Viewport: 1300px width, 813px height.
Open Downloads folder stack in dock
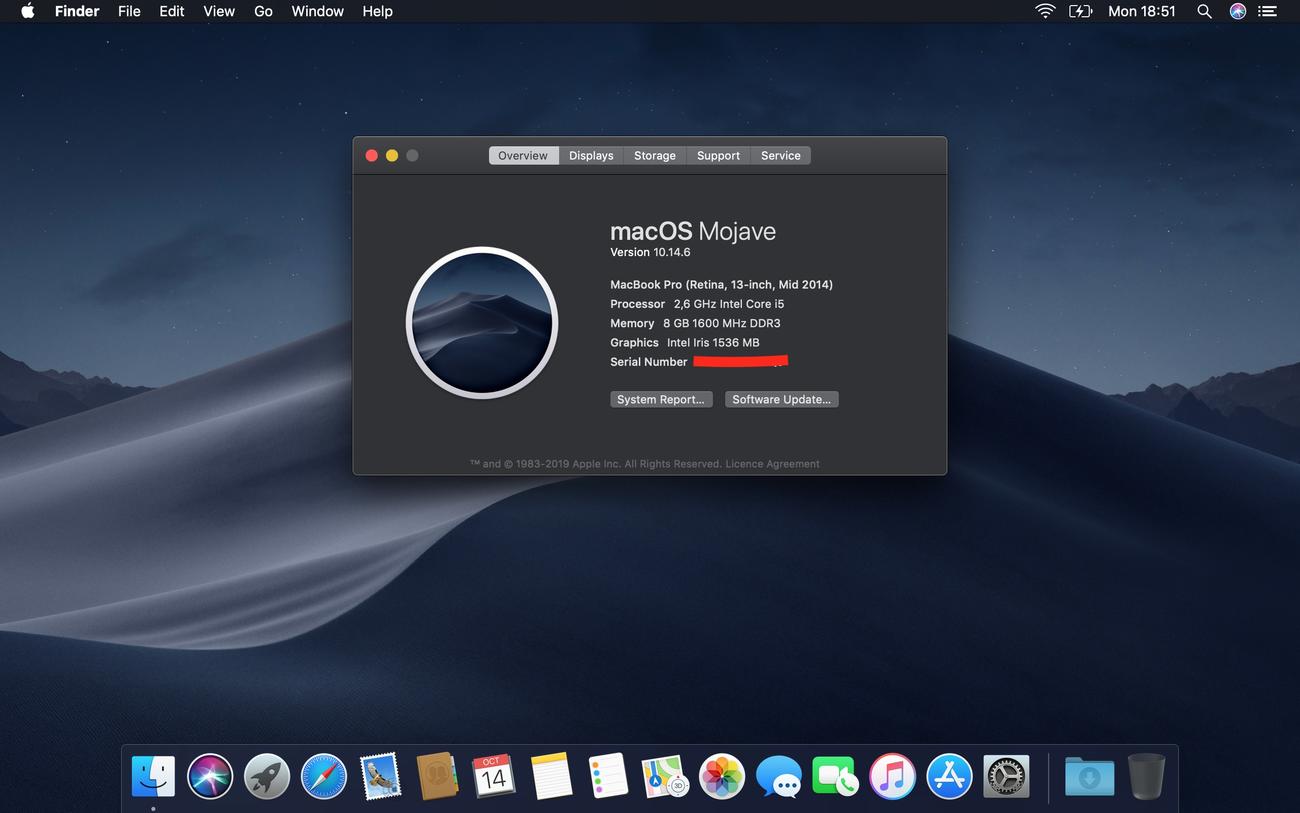1089,776
